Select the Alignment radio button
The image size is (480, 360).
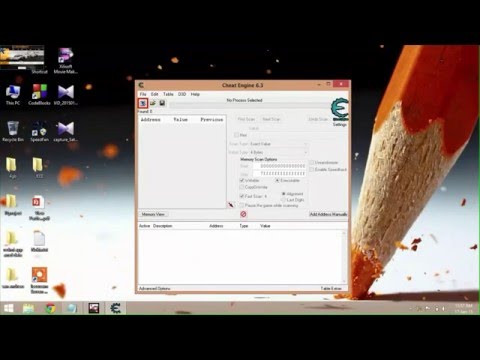(284, 194)
